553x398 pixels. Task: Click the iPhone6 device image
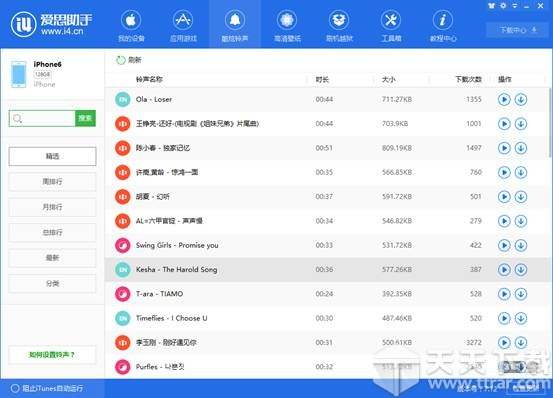(19, 74)
